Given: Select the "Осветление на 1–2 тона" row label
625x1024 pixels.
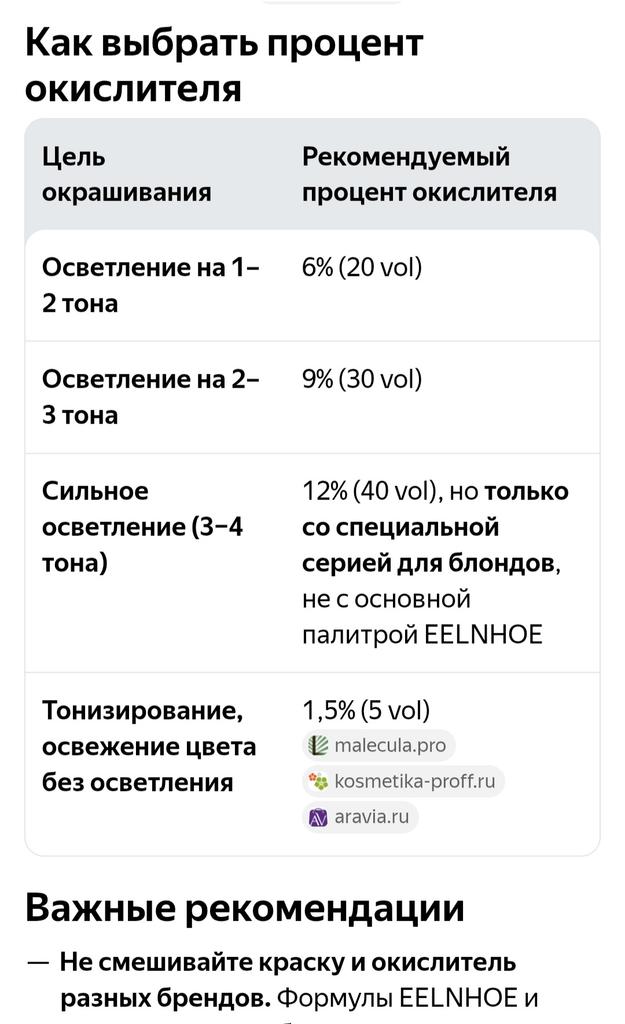Looking at the screenshot, I should 151,285.
